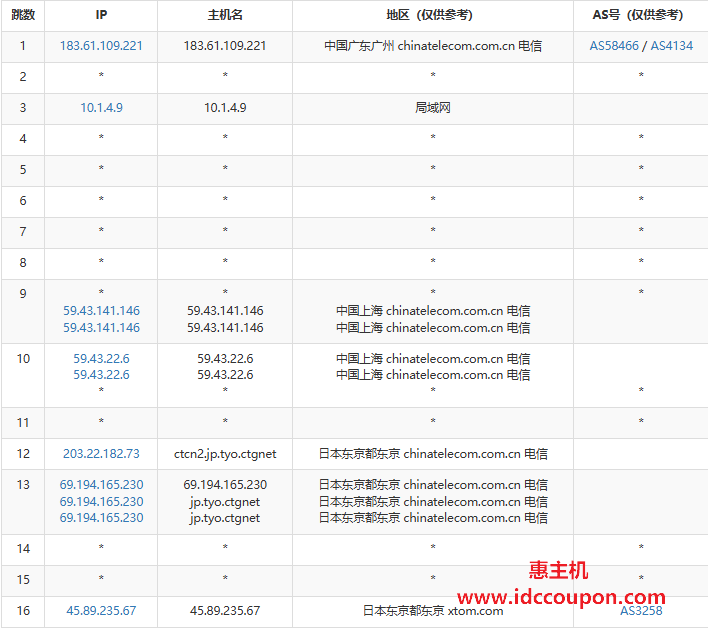
Task: Select the hop number 3 cell
Action: [23, 107]
